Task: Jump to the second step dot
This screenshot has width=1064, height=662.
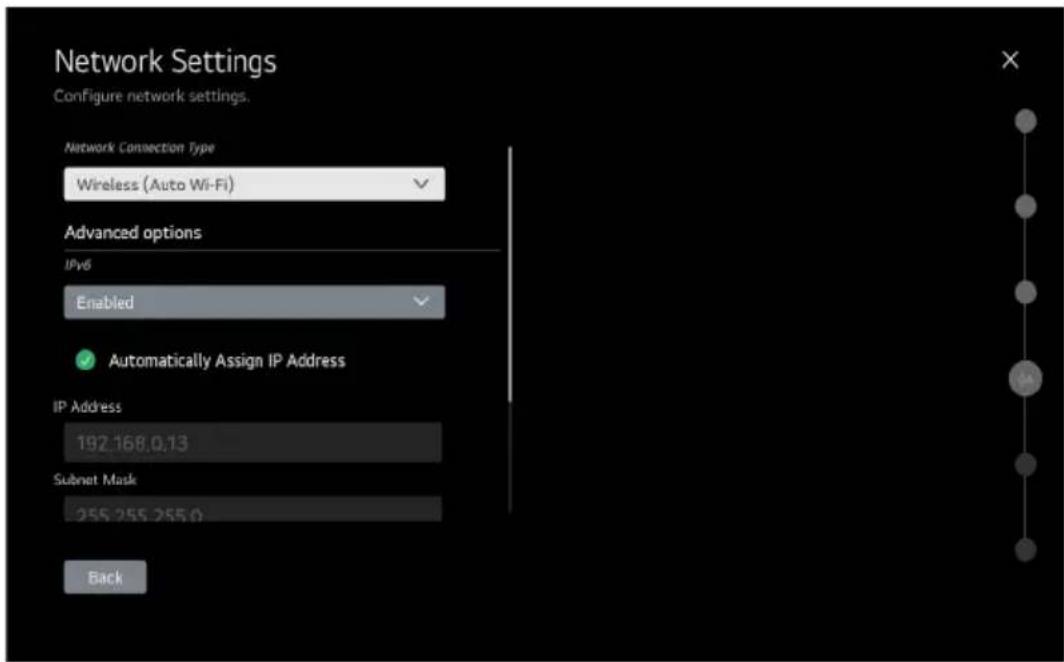Action: 1025,206
